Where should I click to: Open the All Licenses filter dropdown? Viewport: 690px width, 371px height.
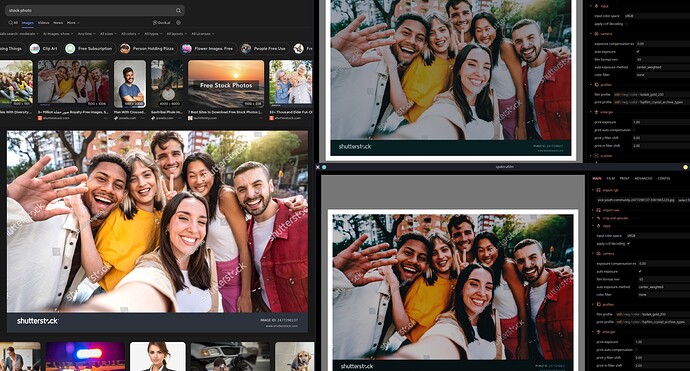[202, 34]
